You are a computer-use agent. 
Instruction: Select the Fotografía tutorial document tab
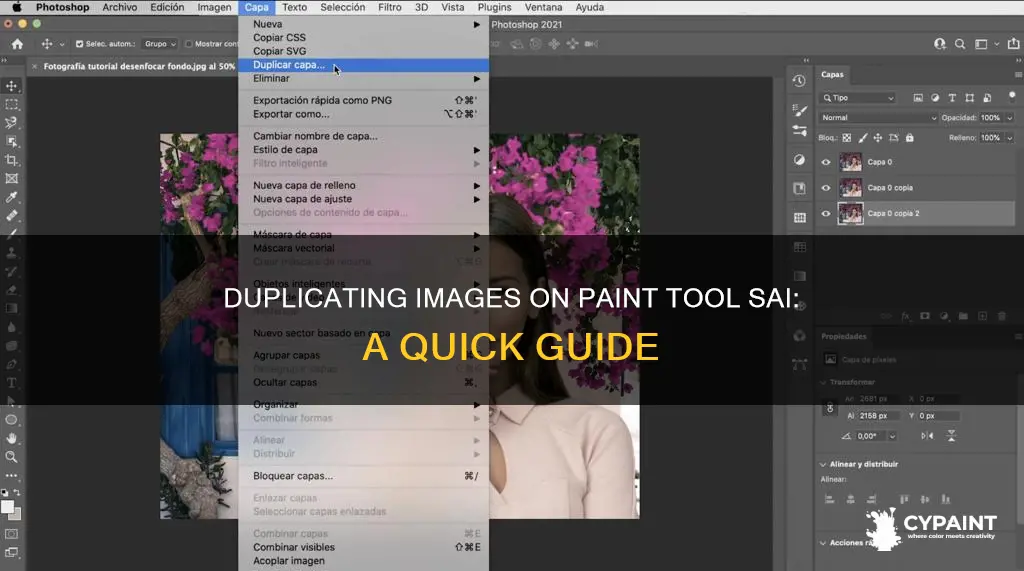coord(139,66)
